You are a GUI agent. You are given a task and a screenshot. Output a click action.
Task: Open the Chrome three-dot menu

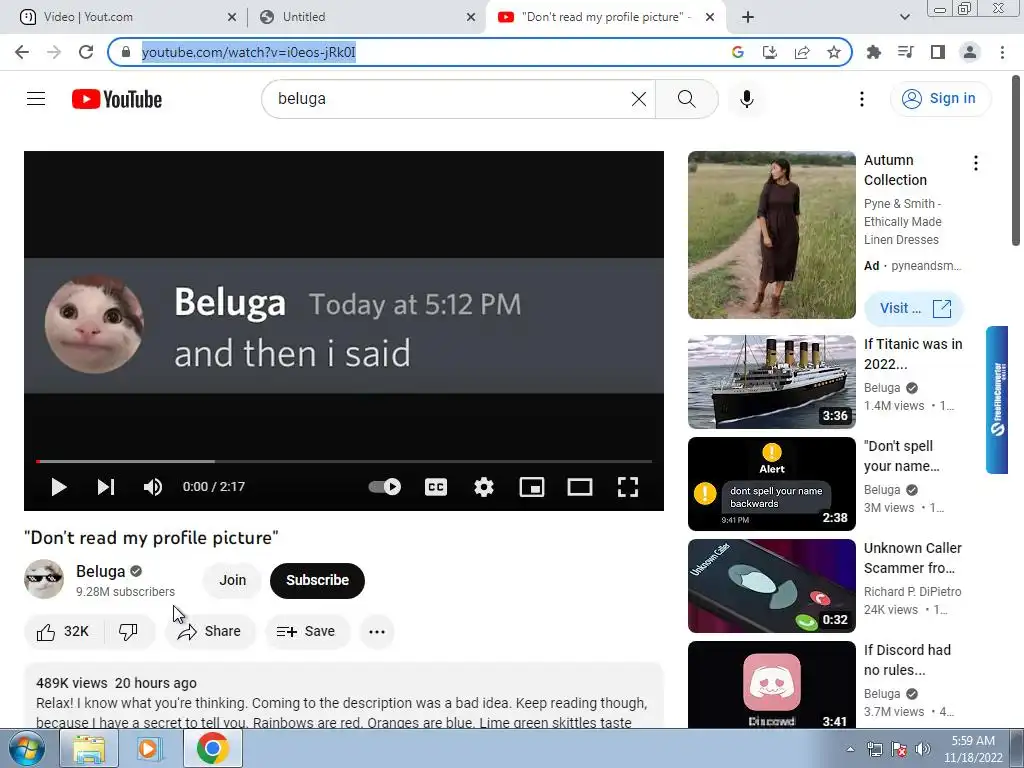tap(1002, 52)
